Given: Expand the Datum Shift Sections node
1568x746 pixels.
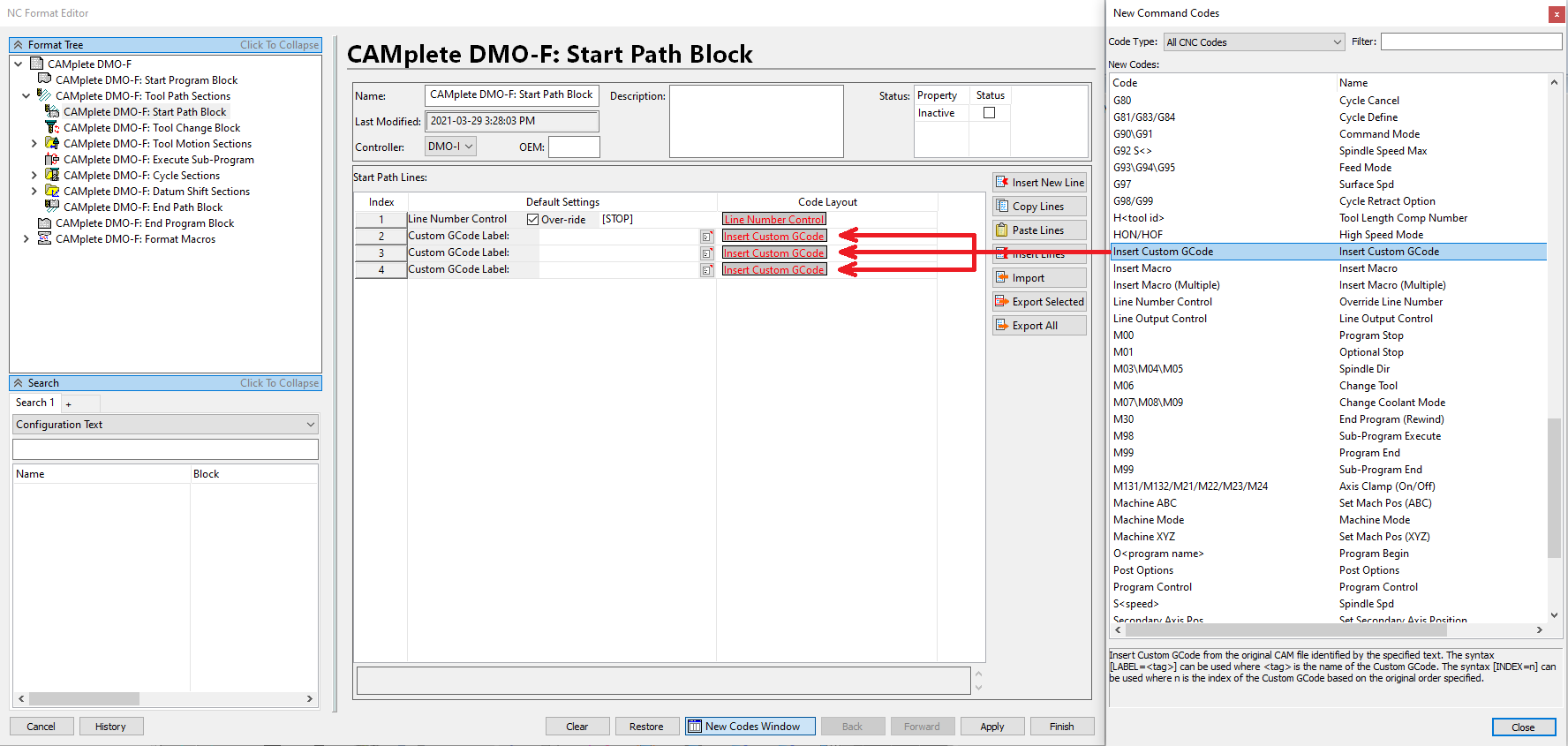Looking at the screenshot, I should 34,191.
